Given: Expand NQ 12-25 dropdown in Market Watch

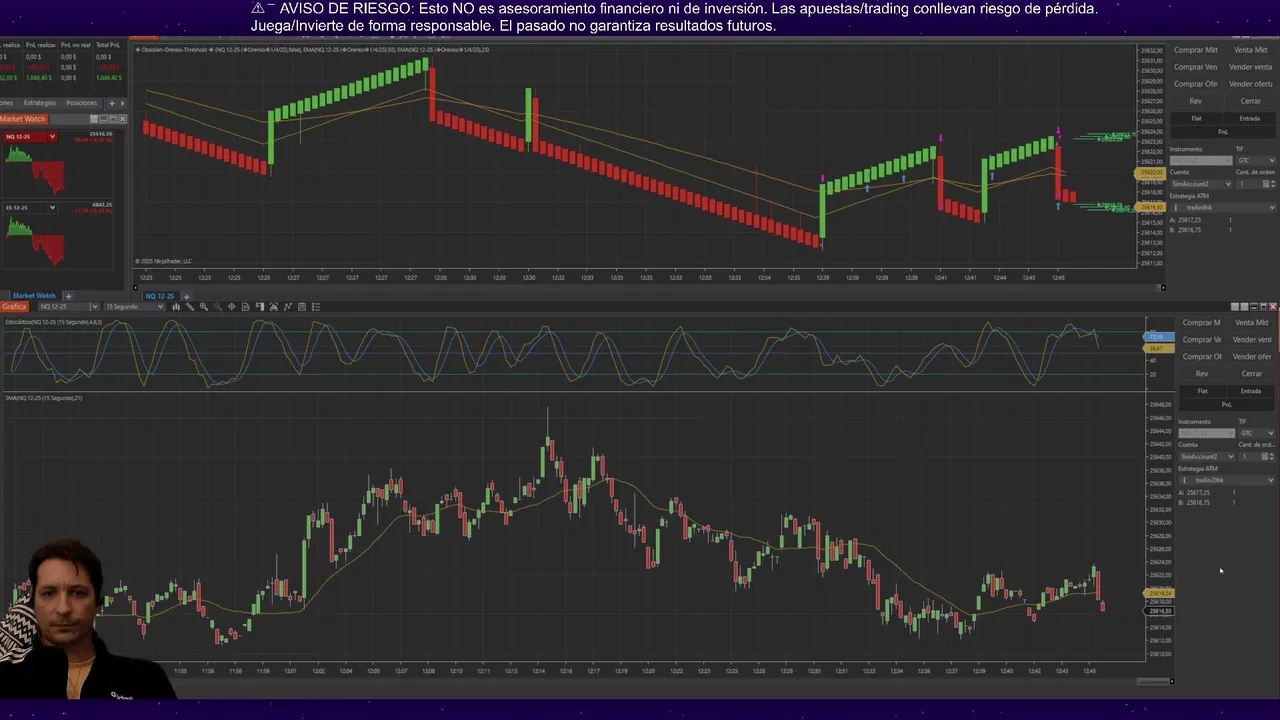Looking at the screenshot, I should pos(52,137).
